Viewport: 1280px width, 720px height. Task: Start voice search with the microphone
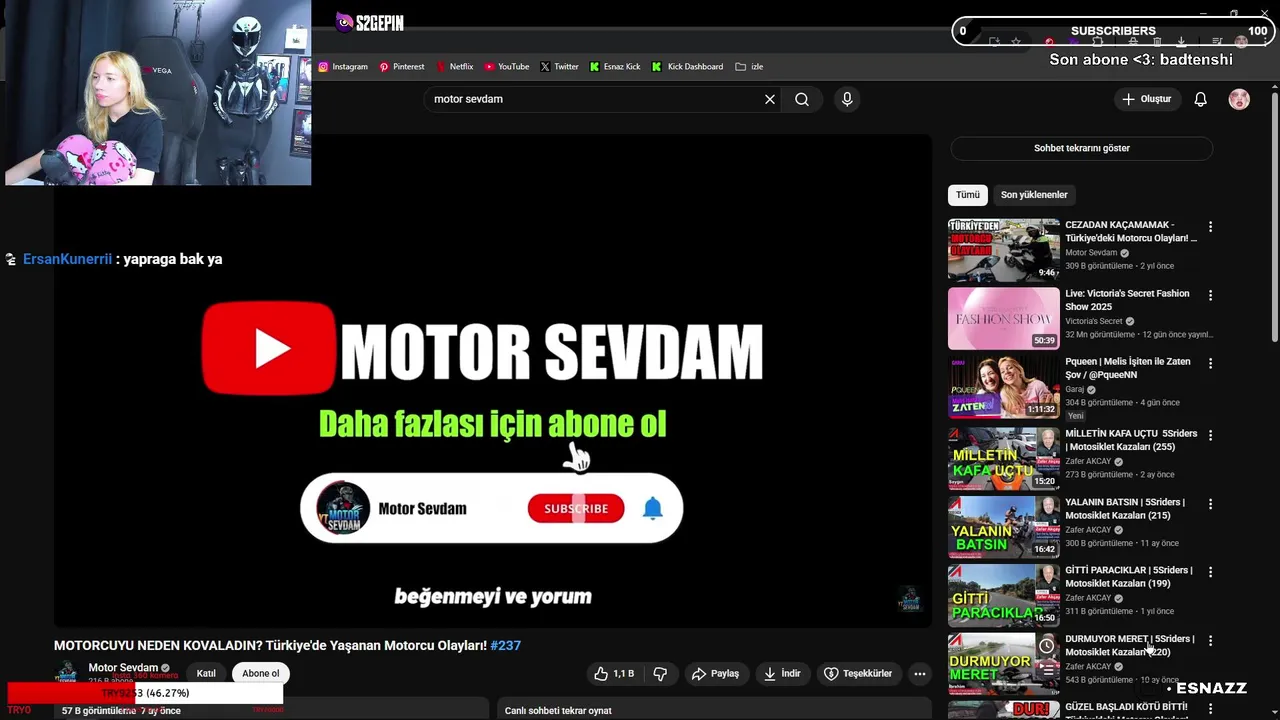click(847, 99)
